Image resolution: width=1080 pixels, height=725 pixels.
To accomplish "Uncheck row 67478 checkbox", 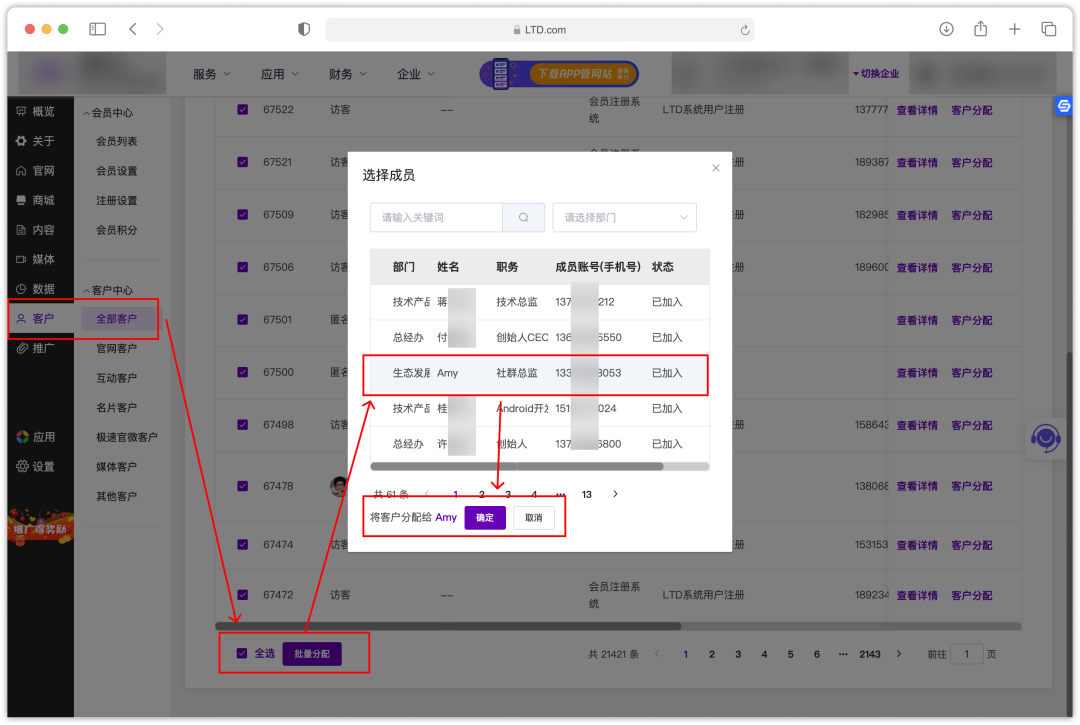I will click(x=242, y=485).
